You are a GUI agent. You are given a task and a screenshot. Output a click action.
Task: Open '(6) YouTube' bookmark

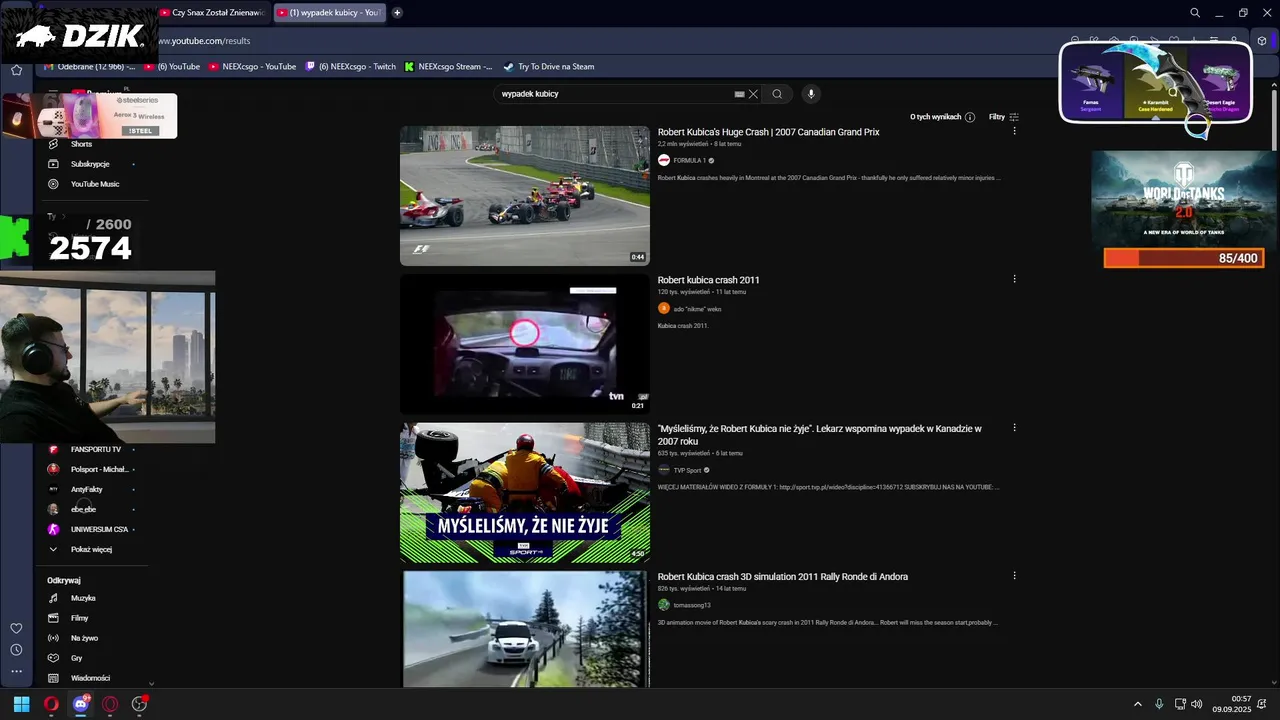[172, 66]
